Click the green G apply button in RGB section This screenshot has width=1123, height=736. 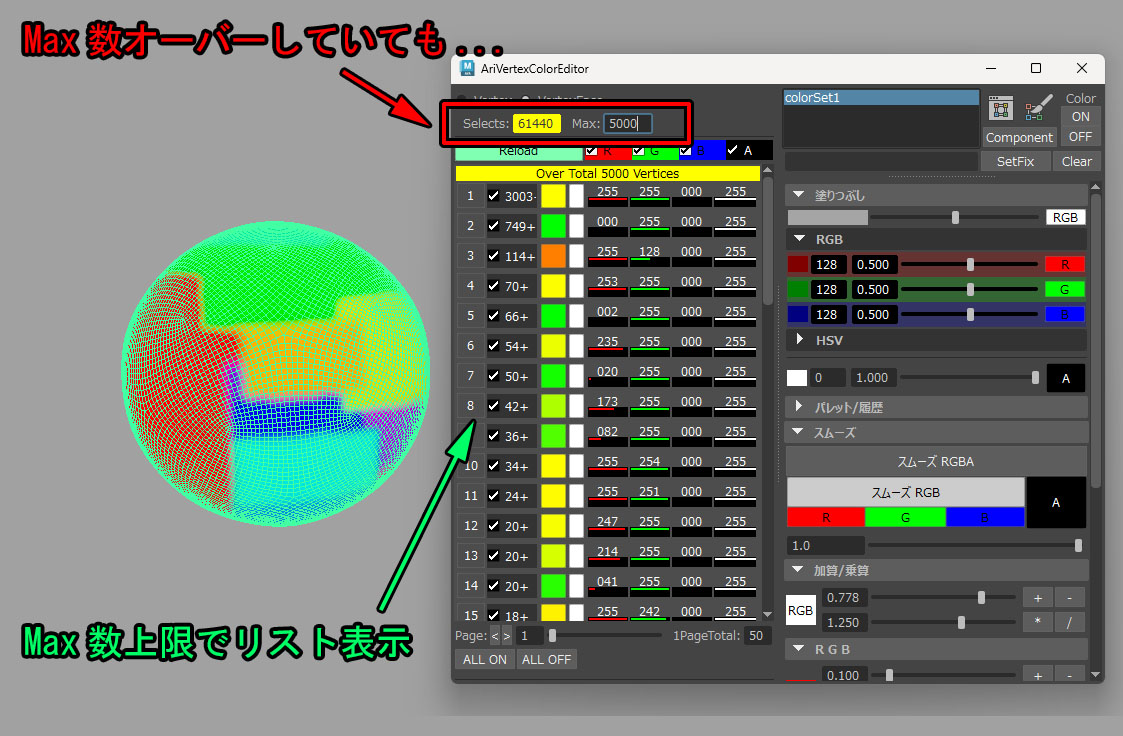point(1064,289)
